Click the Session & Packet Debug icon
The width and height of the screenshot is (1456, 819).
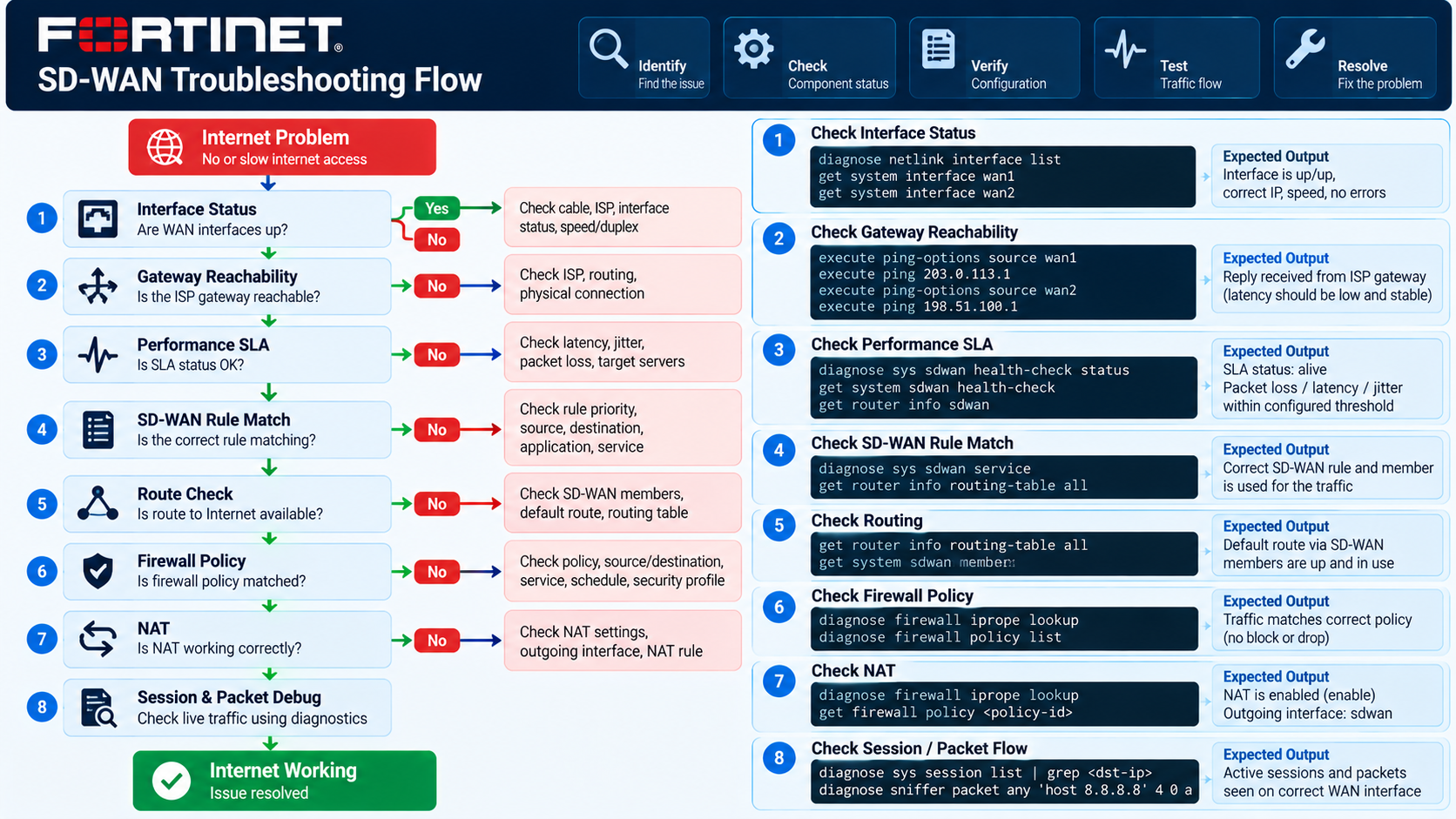(98, 708)
